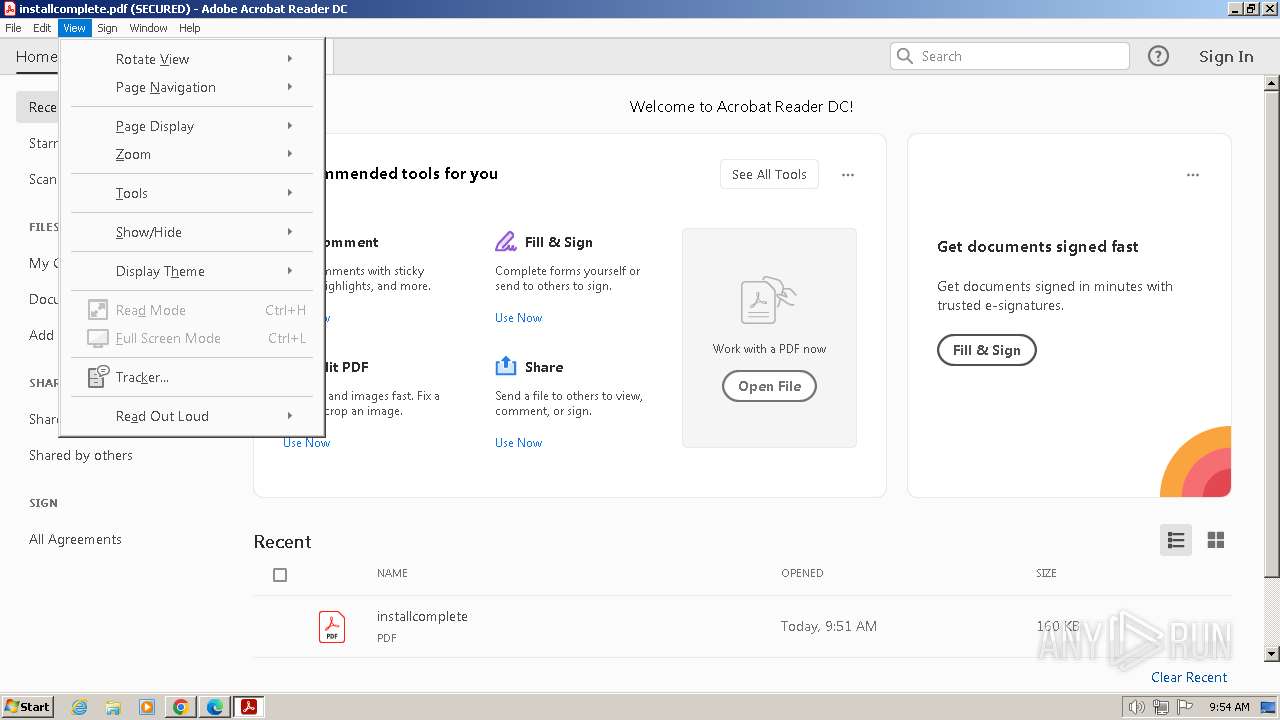
Task: Open Microsoft Edge from the taskbar
Action: click(215, 707)
